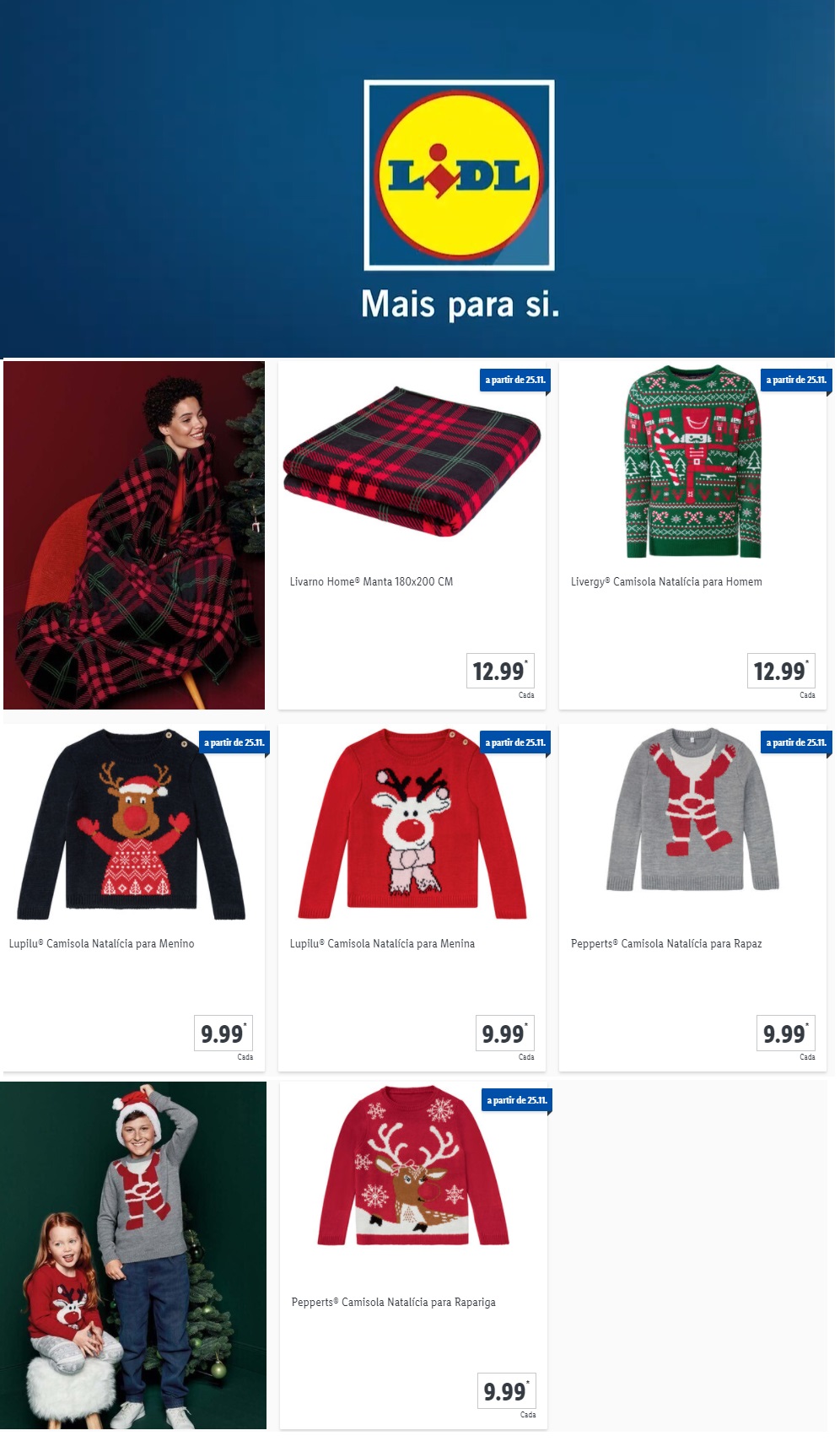Open the Pepperts Camisola Natalícia para Rapaz link
The image size is (840, 1441).
(x=666, y=944)
